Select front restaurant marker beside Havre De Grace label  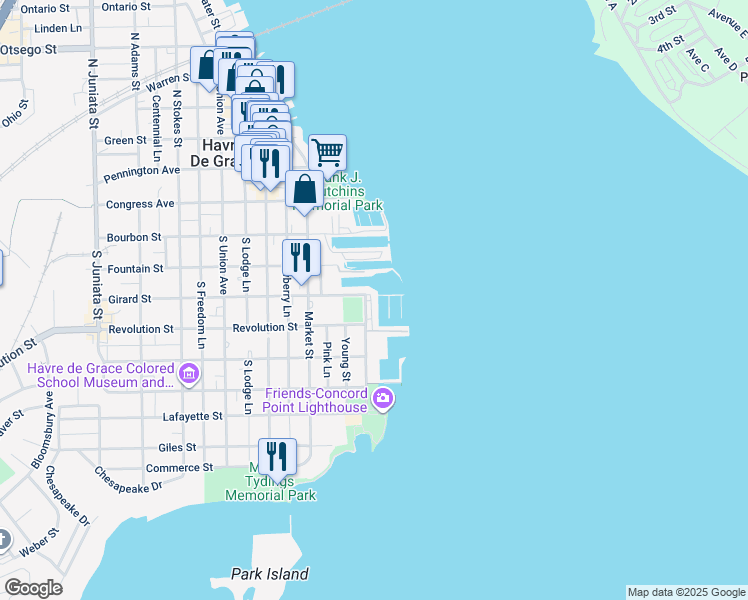[x=270, y=164]
